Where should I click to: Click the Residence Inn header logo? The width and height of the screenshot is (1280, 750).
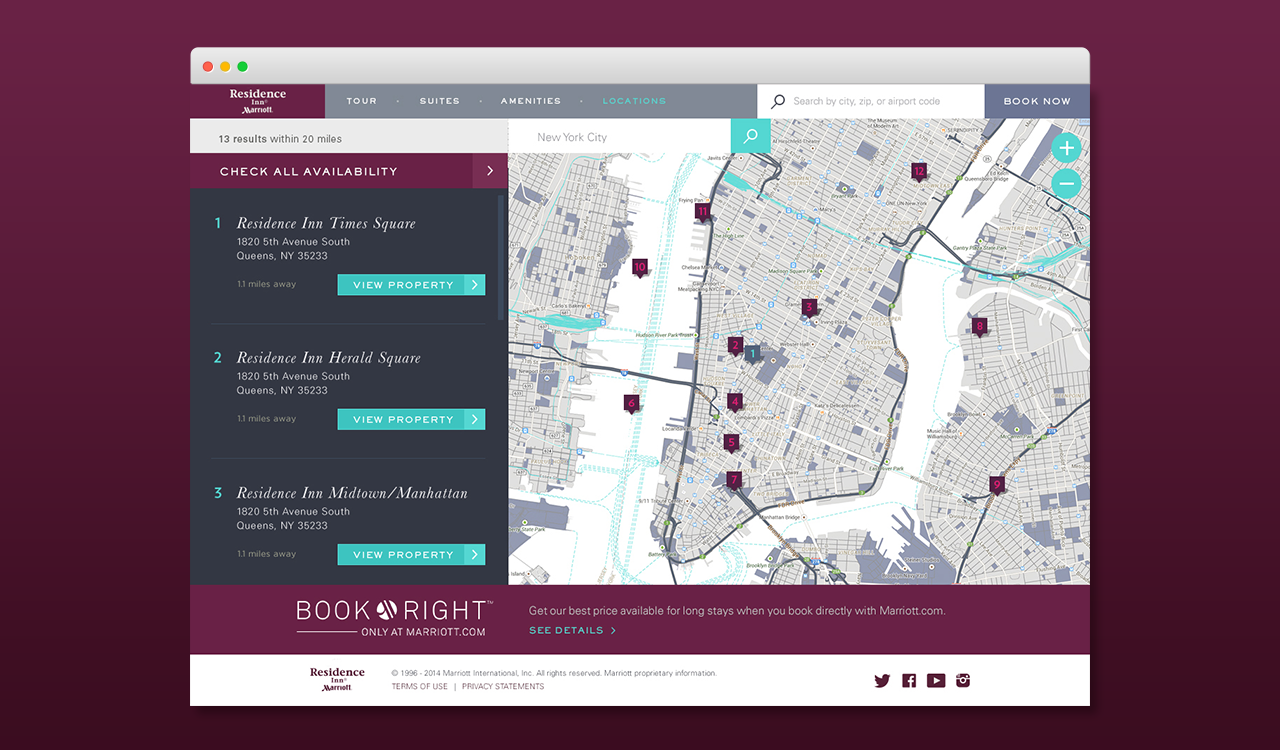point(258,101)
